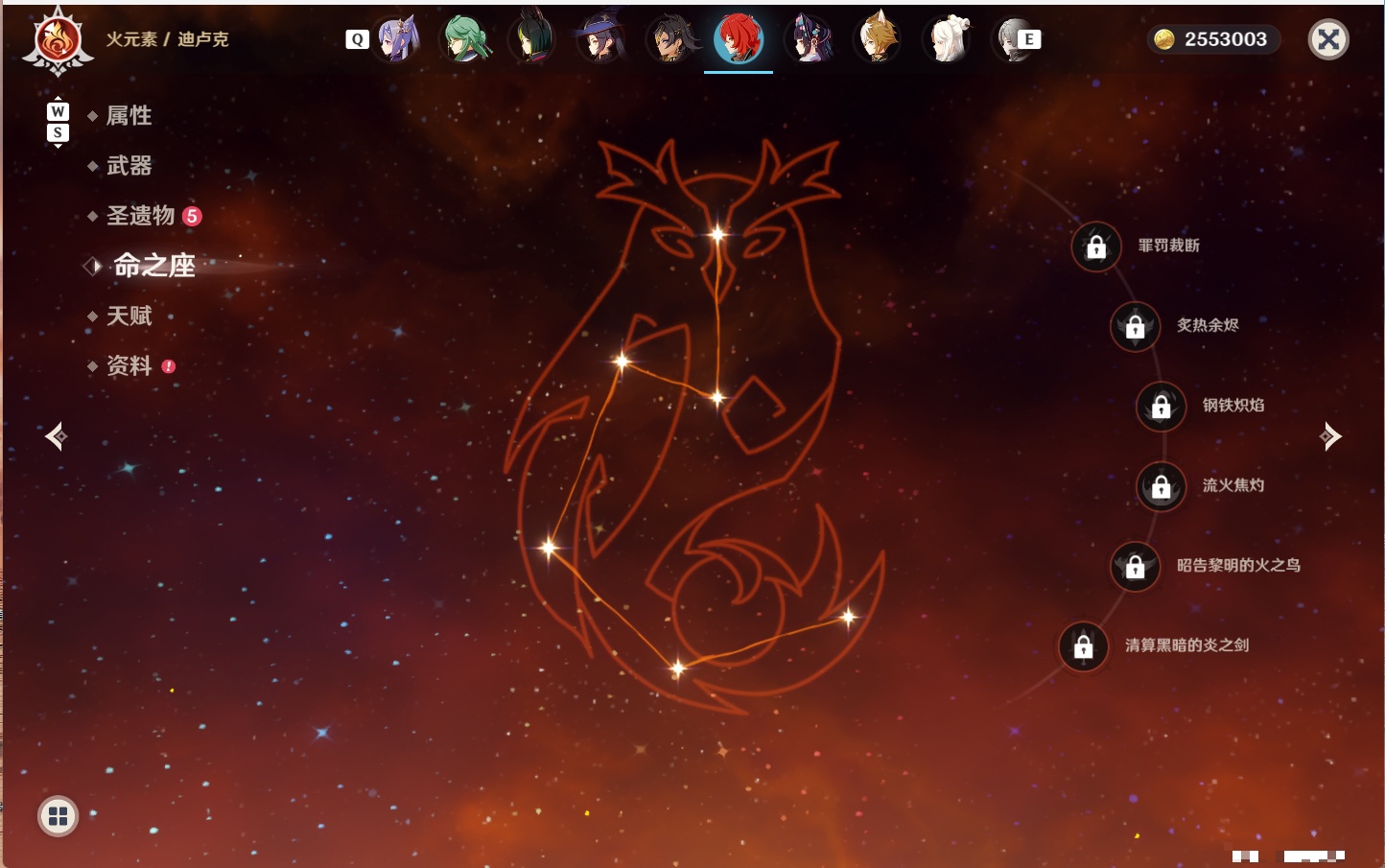Open the locked 清算黑暗的炎之剑 node
1385x868 pixels.
1084,646
